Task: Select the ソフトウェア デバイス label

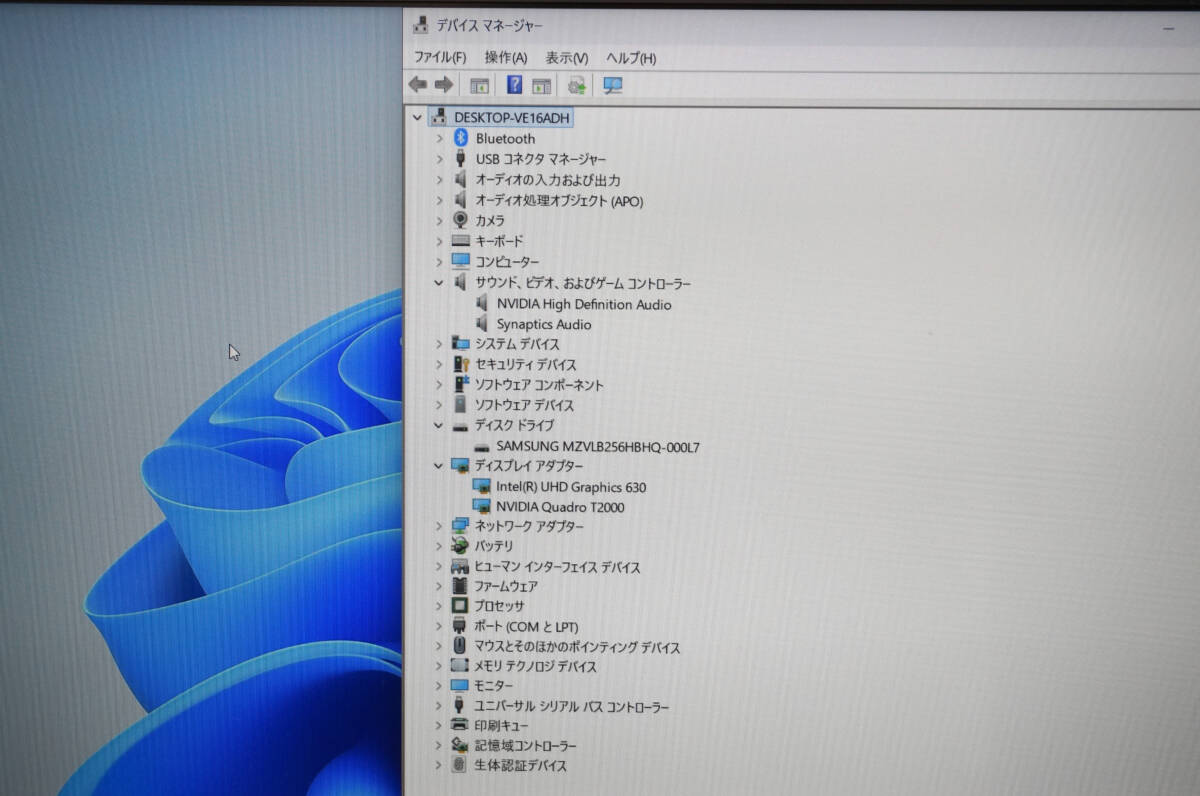Action: tap(524, 405)
